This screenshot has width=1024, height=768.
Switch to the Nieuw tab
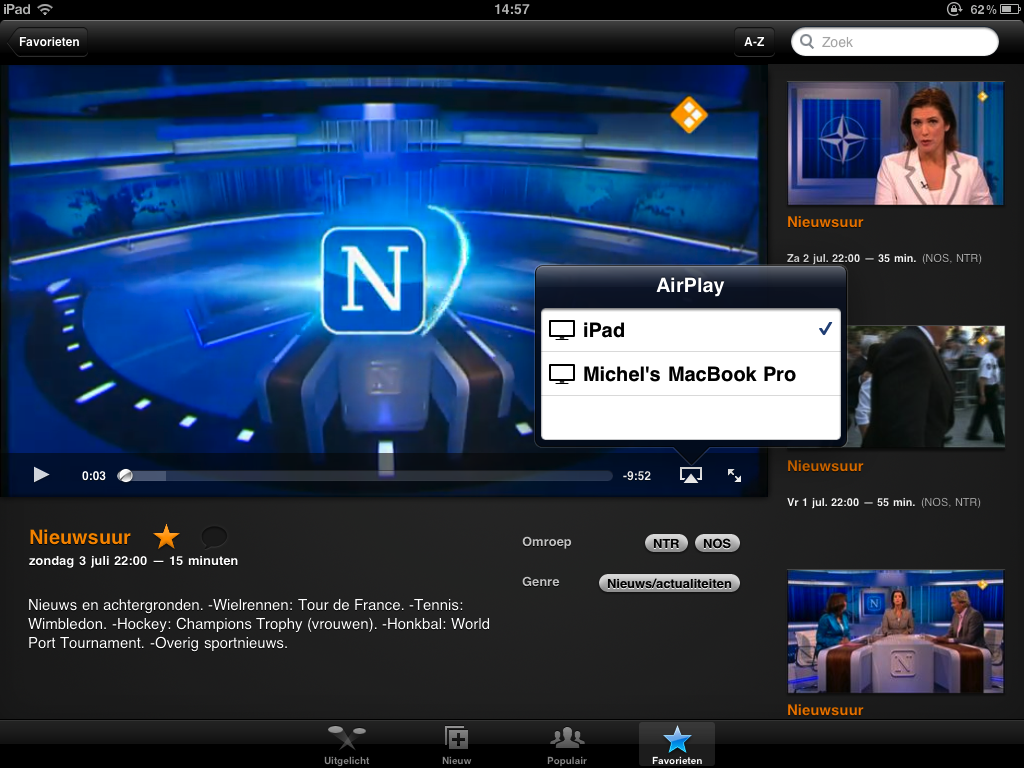[456, 745]
